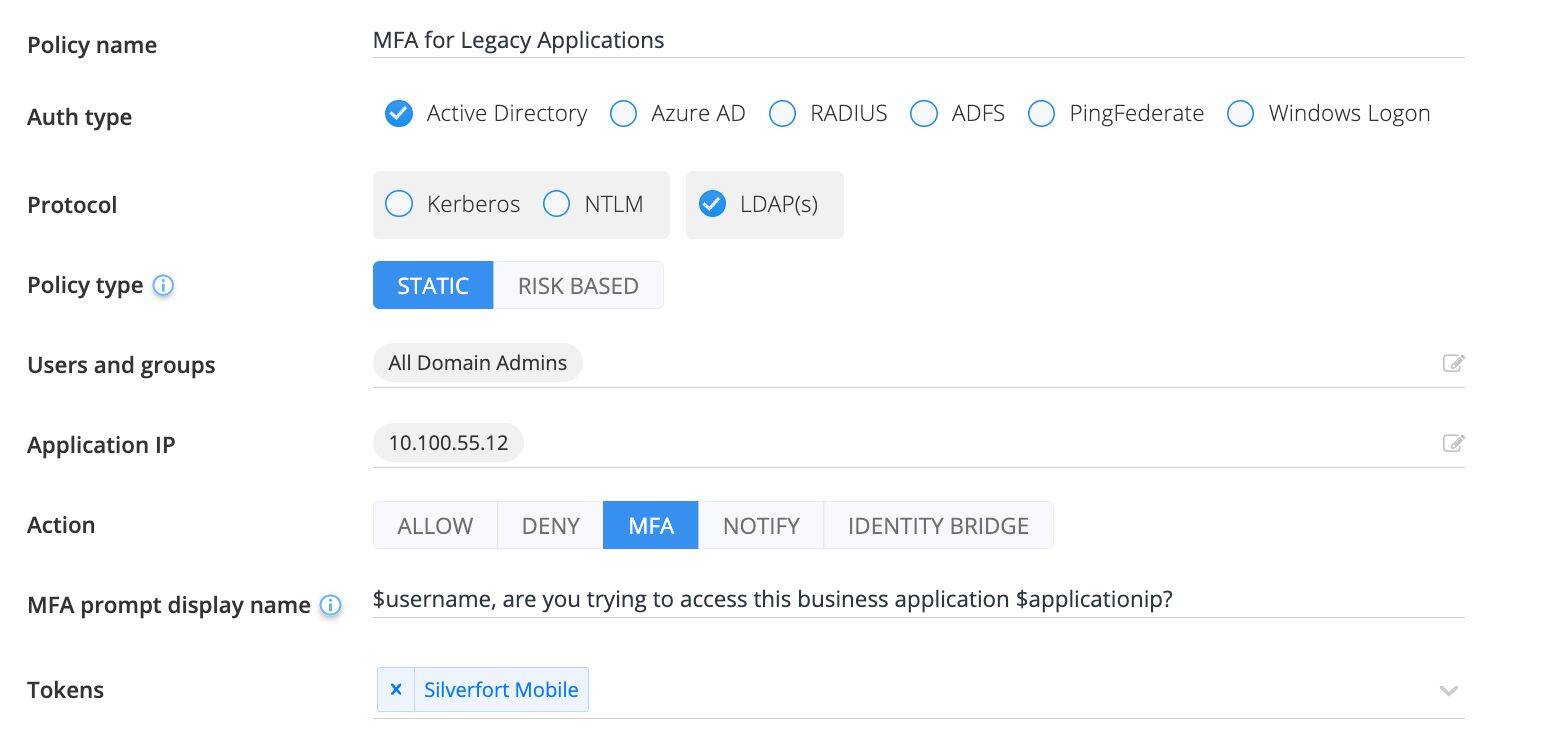Select the Azure AD auth type
Screen dimensions: 1558x751
pyautogui.click(x=624, y=114)
